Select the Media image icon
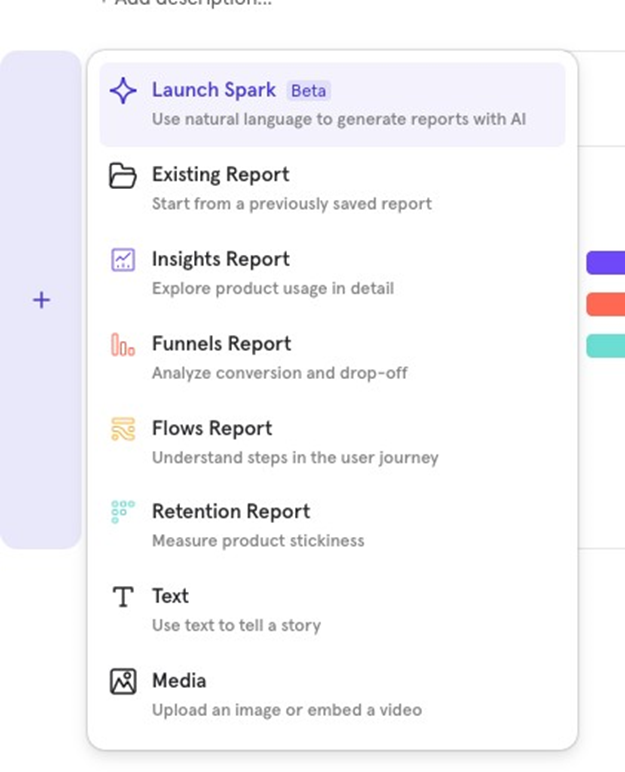625x772 pixels. [123, 682]
